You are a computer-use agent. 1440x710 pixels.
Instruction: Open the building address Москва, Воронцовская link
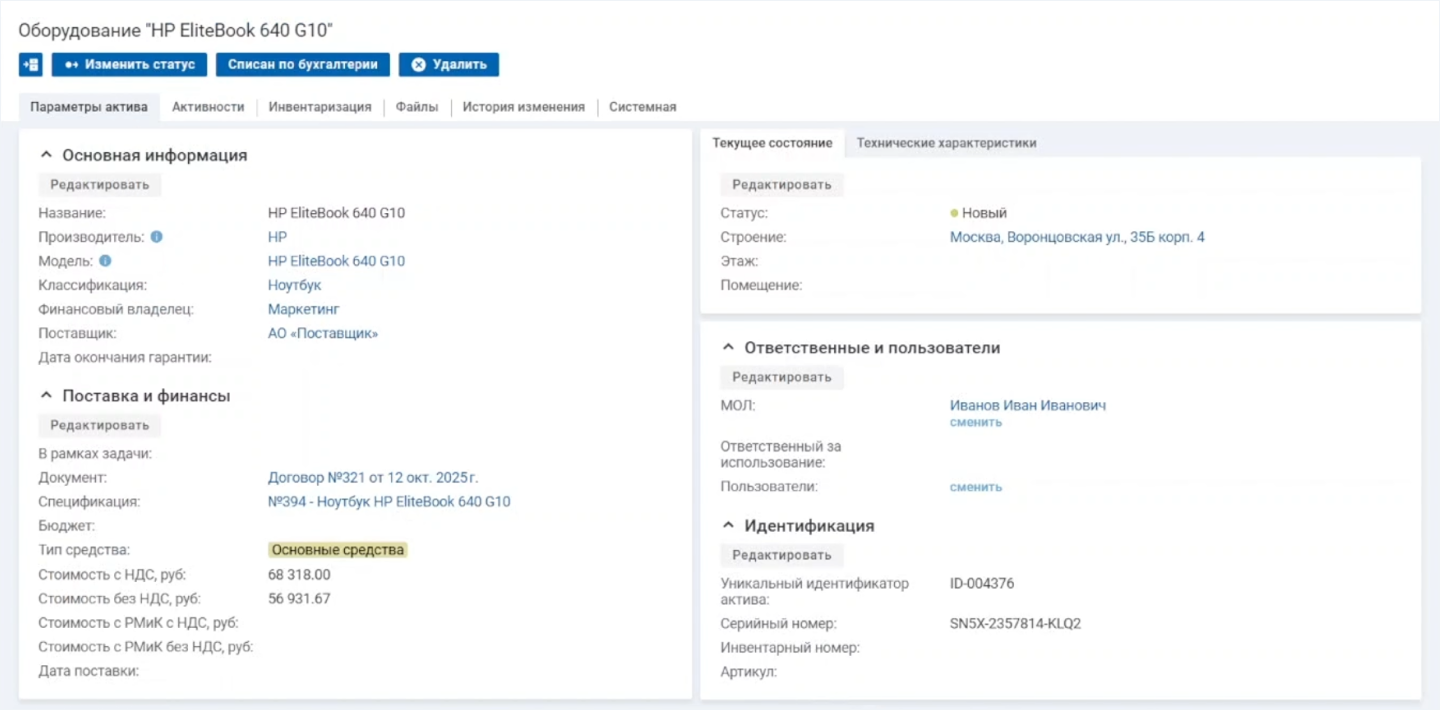[x=1077, y=237]
